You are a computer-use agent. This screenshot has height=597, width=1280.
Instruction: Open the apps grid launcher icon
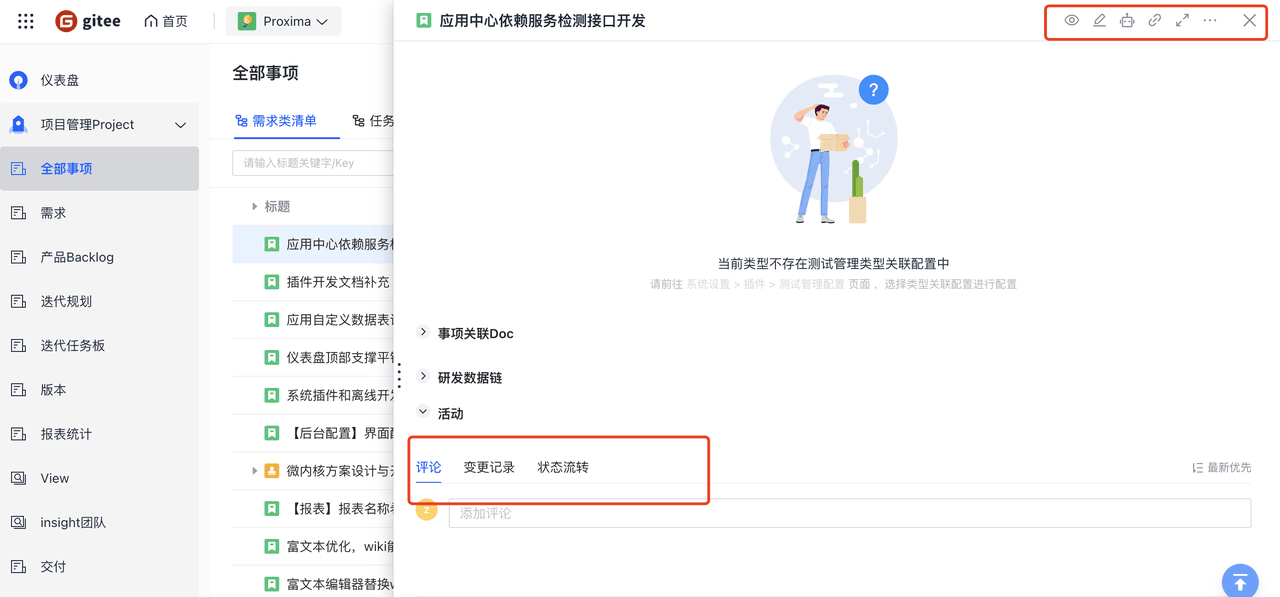(26, 21)
